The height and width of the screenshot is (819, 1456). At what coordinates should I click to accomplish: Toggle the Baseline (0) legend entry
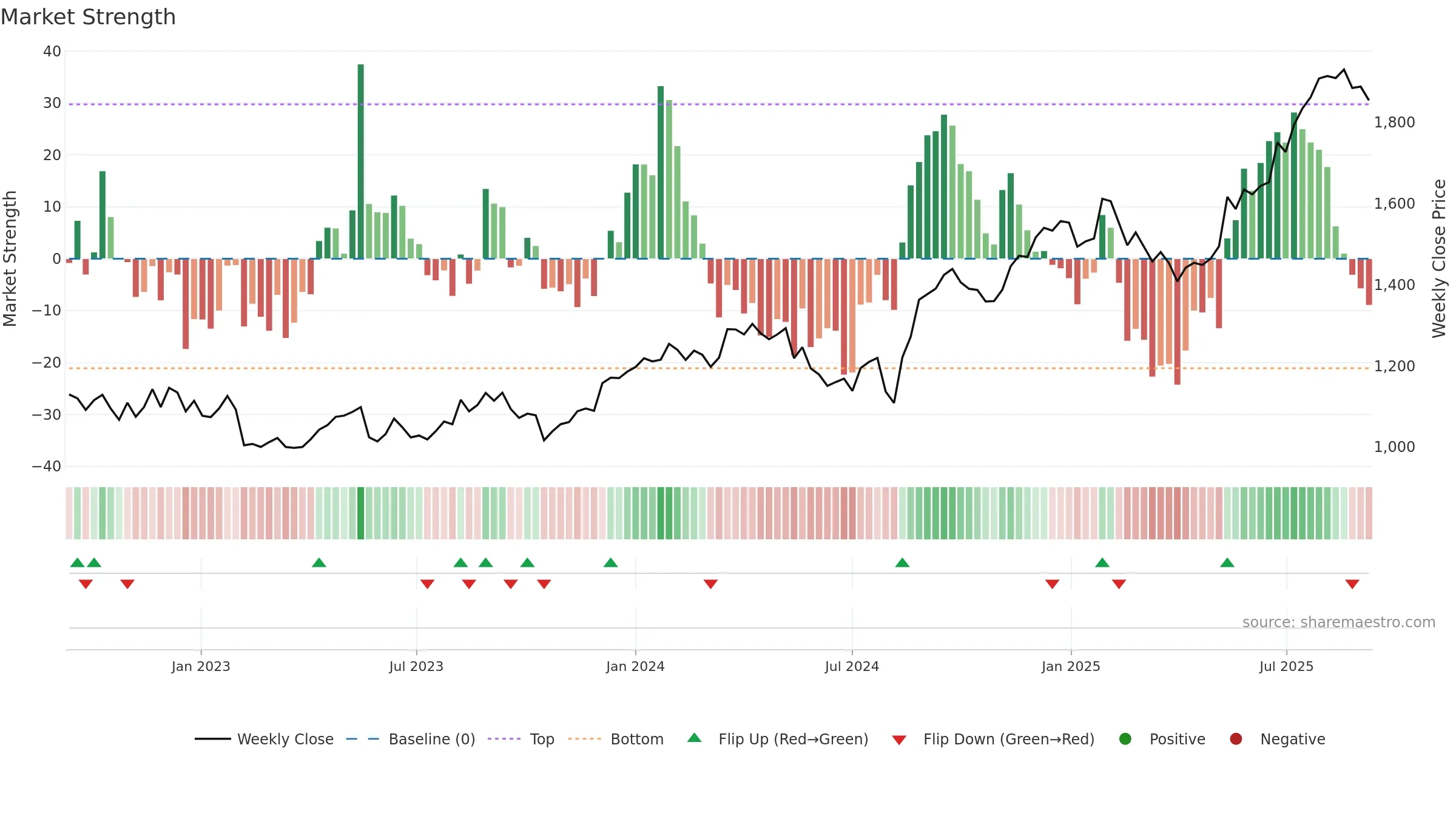click(x=411, y=739)
